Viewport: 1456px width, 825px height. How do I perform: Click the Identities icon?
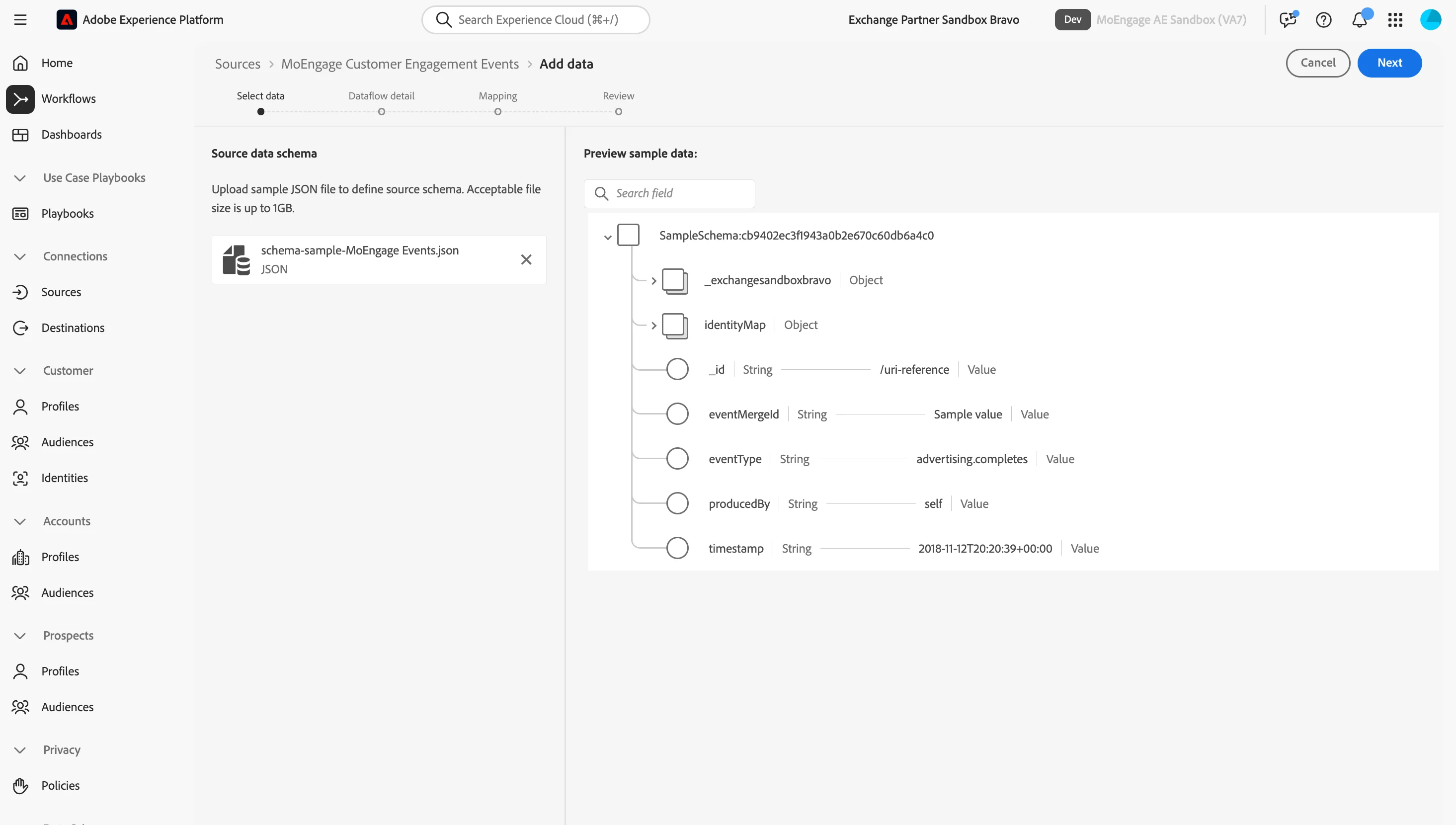(20, 478)
